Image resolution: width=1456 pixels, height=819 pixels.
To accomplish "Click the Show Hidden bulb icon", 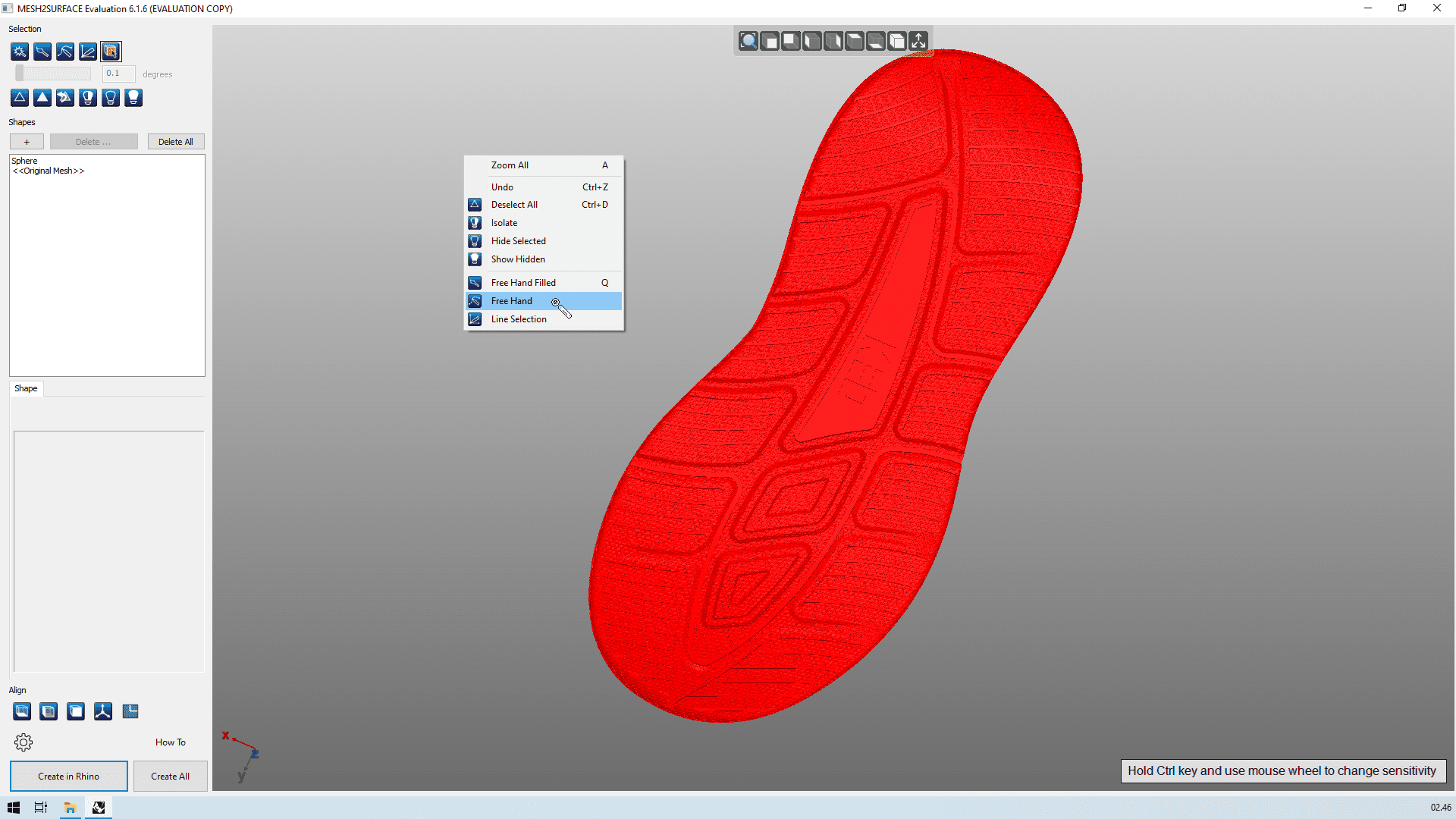I will [x=133, y=98].
